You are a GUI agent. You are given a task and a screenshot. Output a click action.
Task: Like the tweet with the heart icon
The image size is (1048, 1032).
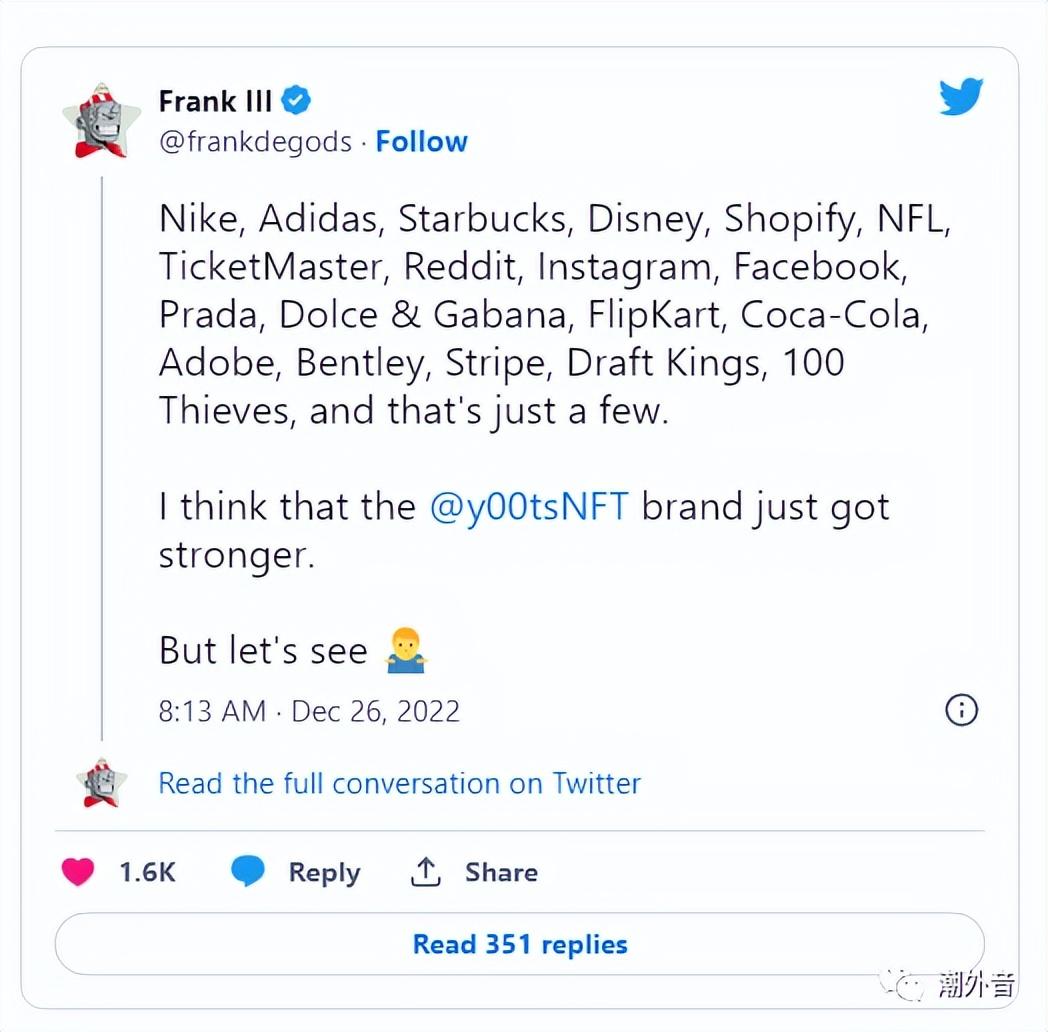tap(78, 872)
